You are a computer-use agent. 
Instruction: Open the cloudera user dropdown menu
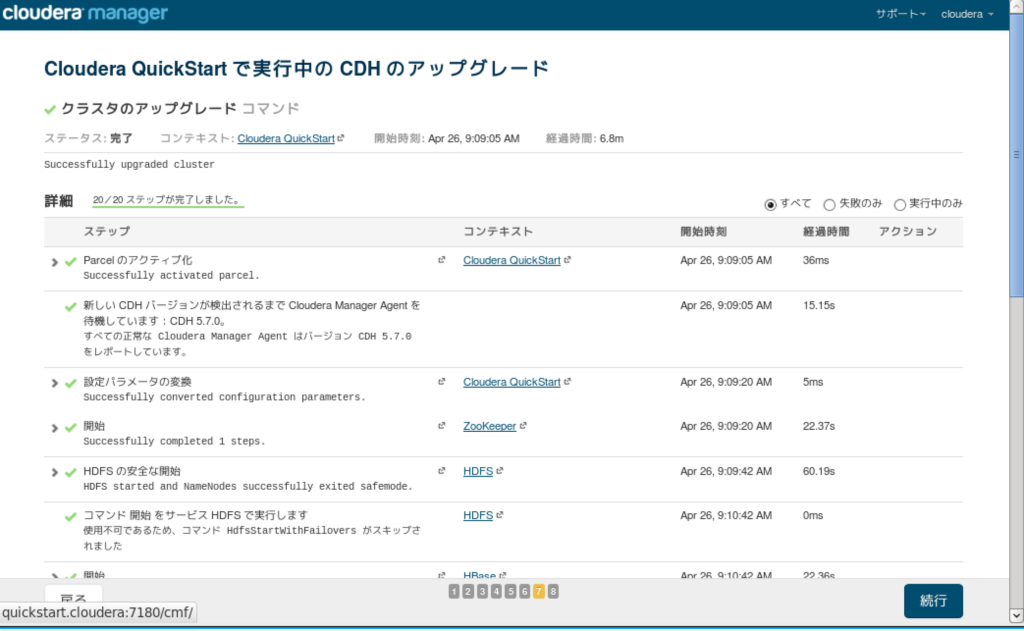(x=967, y=14)
